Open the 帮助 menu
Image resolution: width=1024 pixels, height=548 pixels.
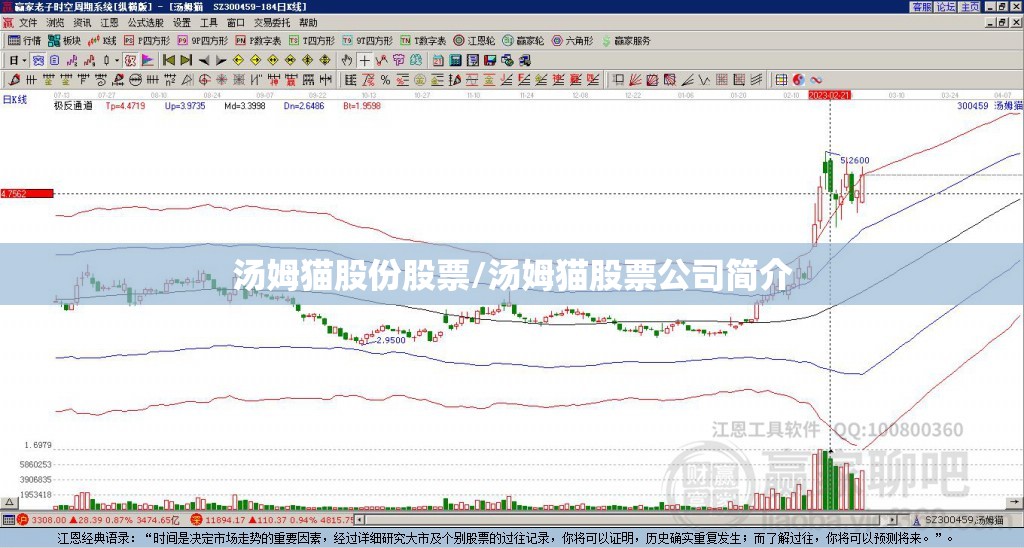click(x=308, y=23)
